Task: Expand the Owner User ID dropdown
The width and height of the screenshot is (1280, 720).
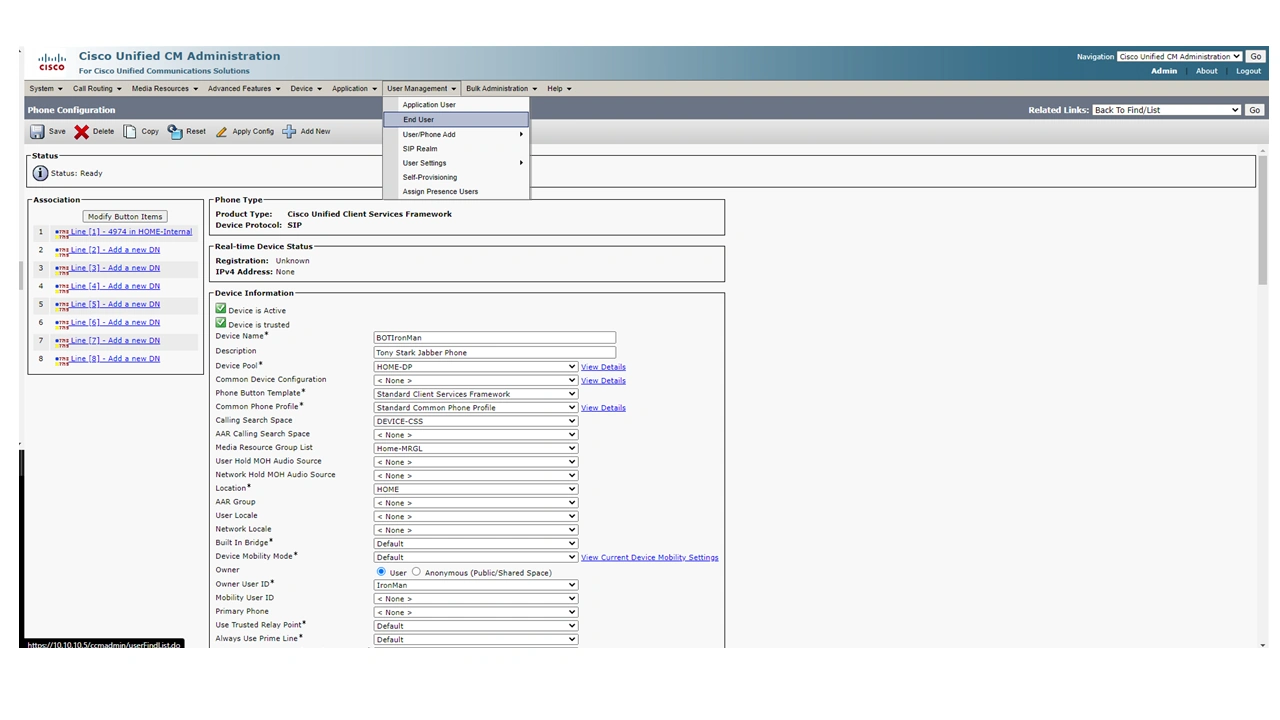Action: click(x=476, y=585)
